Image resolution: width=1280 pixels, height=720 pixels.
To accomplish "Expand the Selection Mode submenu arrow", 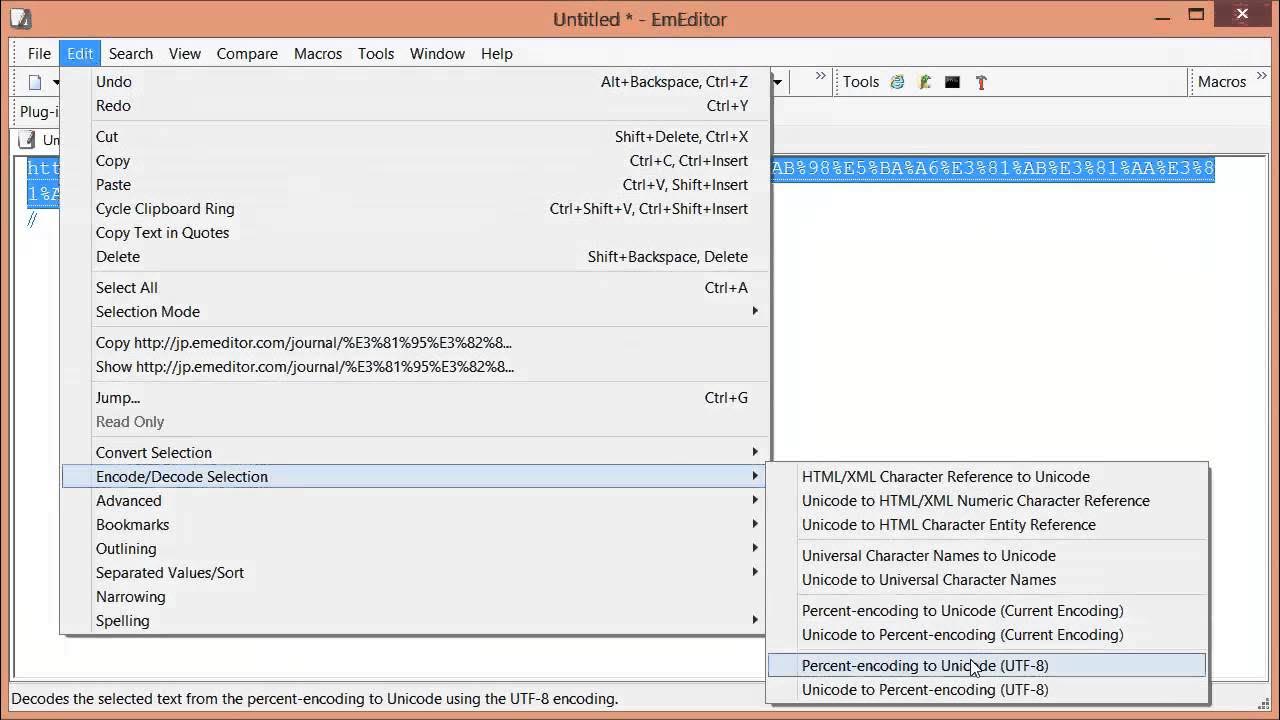I will [755, 311].
